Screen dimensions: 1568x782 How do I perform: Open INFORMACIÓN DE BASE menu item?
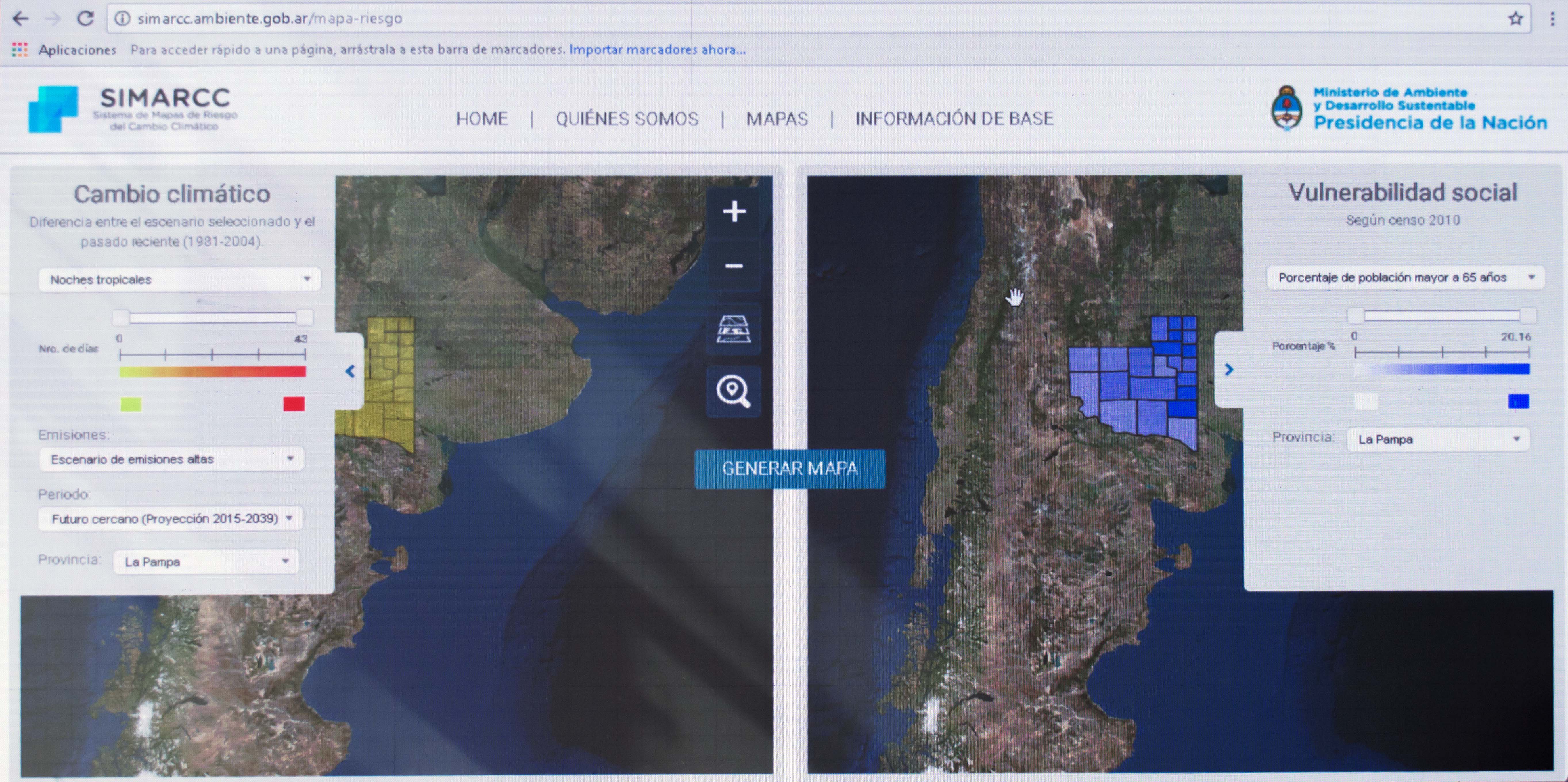(x=954, y=119)
